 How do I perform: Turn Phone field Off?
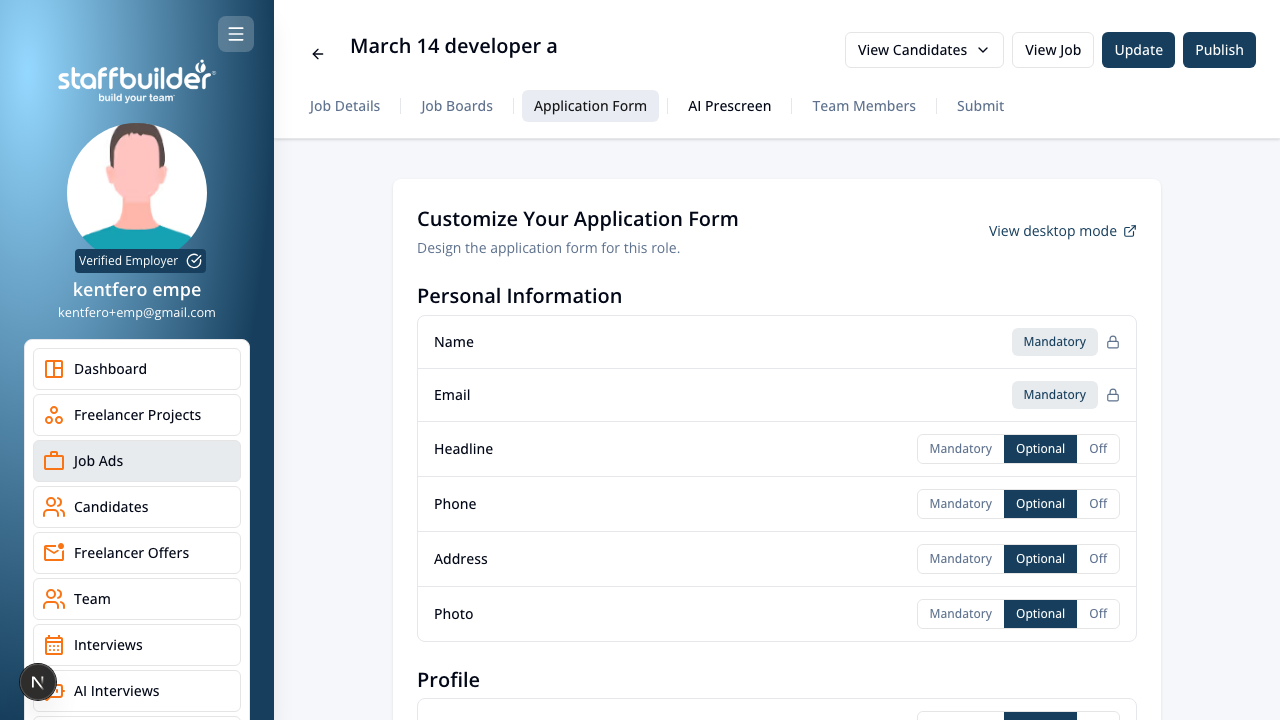(x=1098, y=504)
